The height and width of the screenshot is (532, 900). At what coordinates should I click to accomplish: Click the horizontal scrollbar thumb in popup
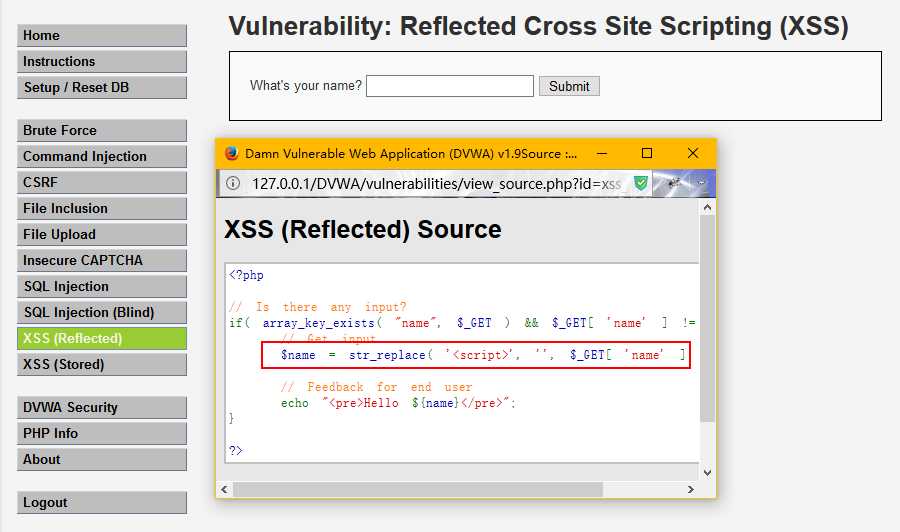pos(418,490)
